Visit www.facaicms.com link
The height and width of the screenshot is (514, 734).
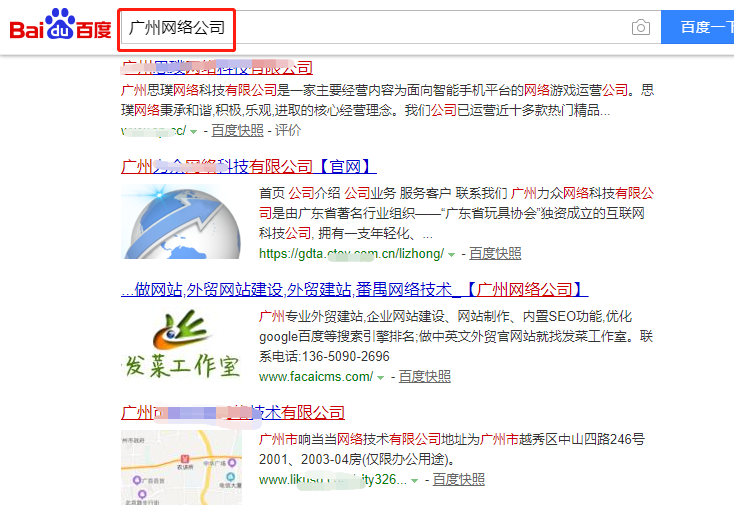coord(316,376)
